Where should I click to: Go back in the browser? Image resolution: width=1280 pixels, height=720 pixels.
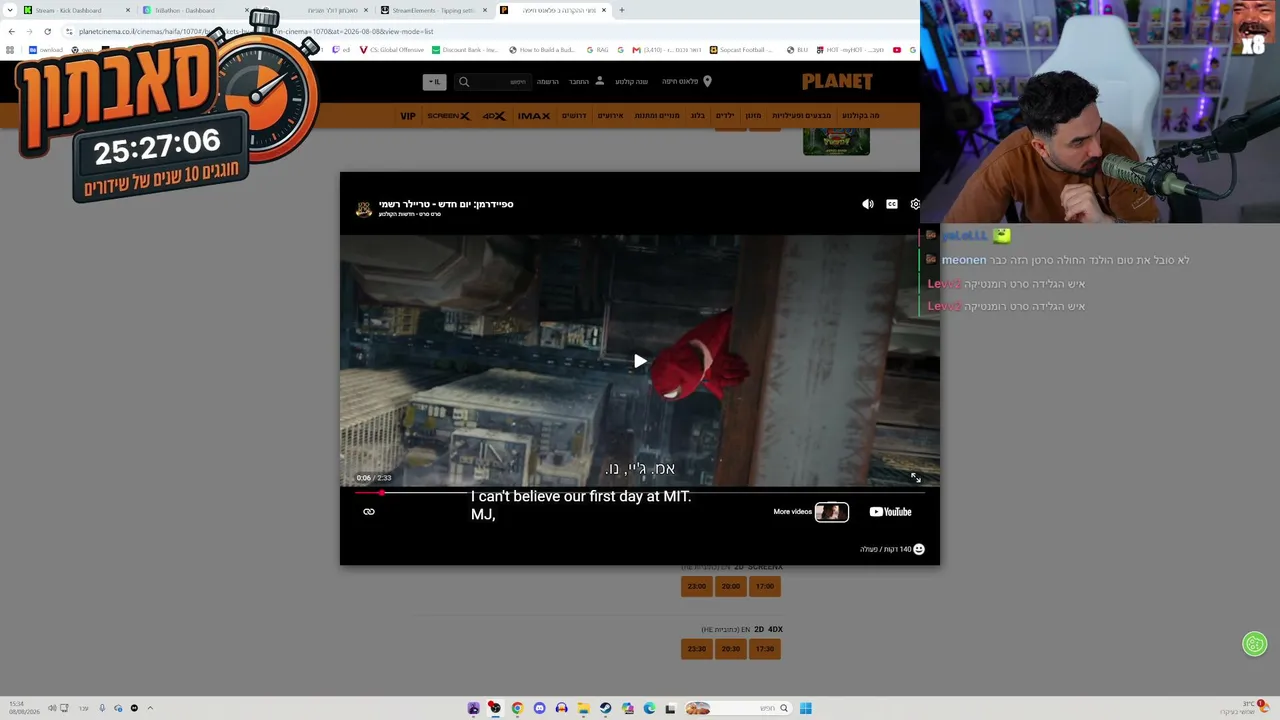(12, 31)
